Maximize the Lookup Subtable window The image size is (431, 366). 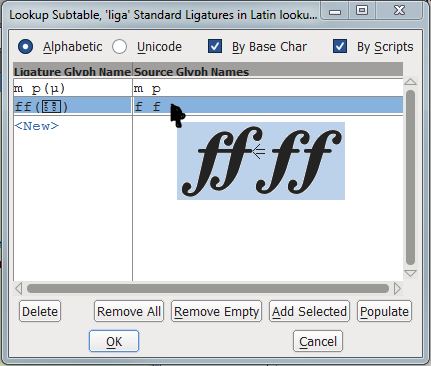(x=362, y=11)
